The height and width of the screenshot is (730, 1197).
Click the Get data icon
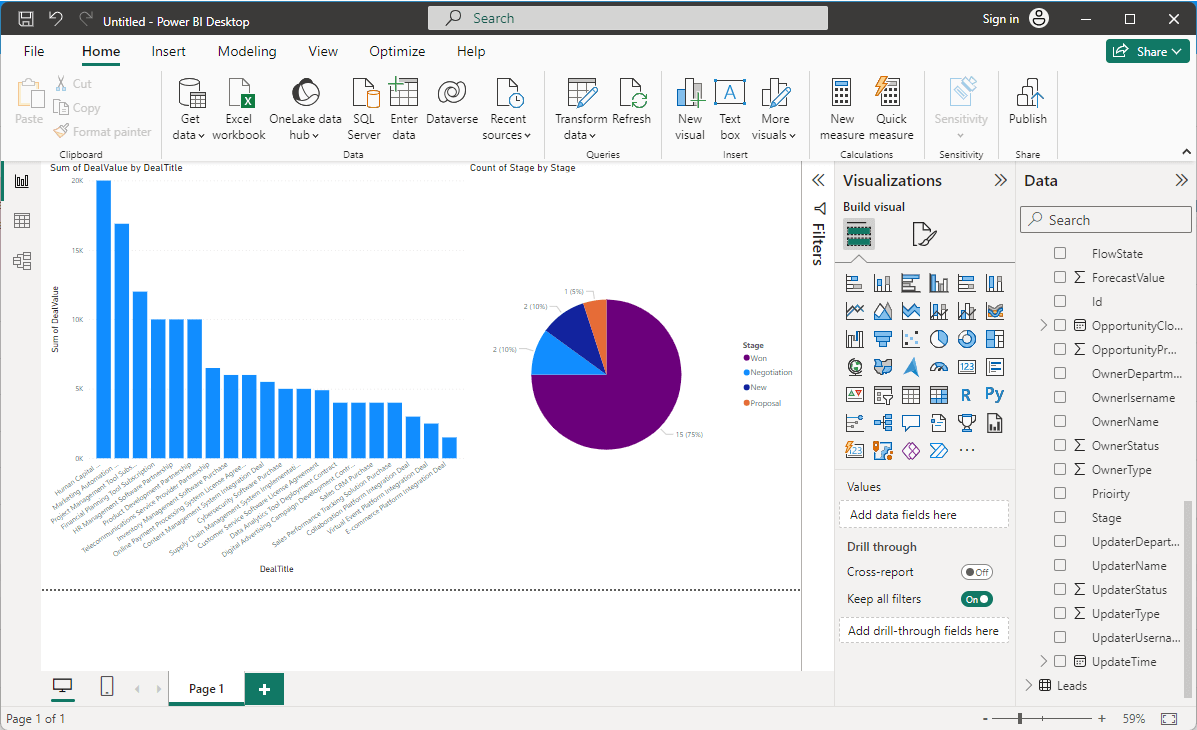pyautogui.click(x=188, y=95)
